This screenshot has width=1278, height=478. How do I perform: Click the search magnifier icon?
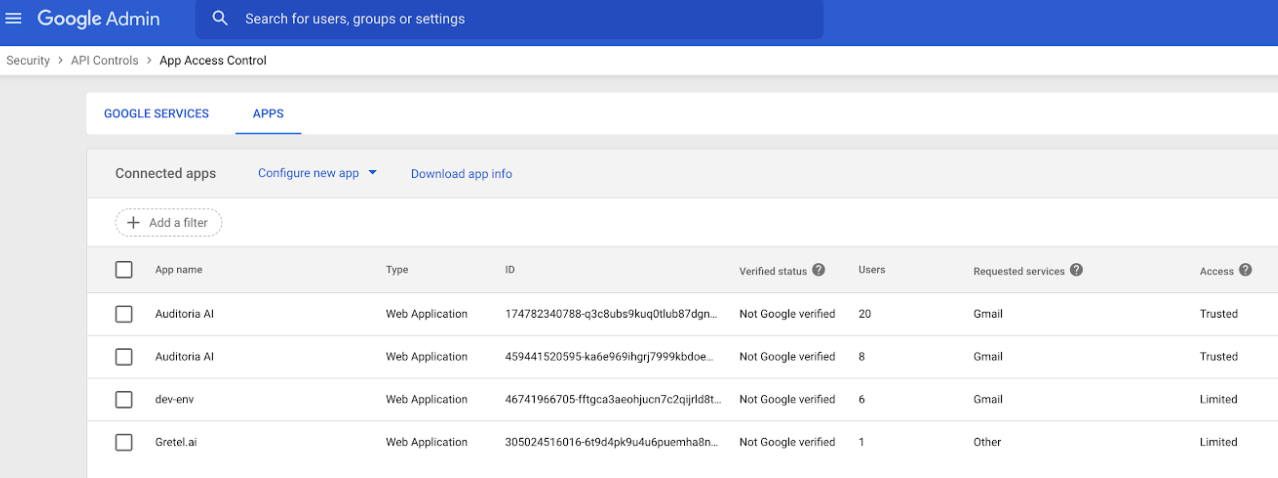221,18
